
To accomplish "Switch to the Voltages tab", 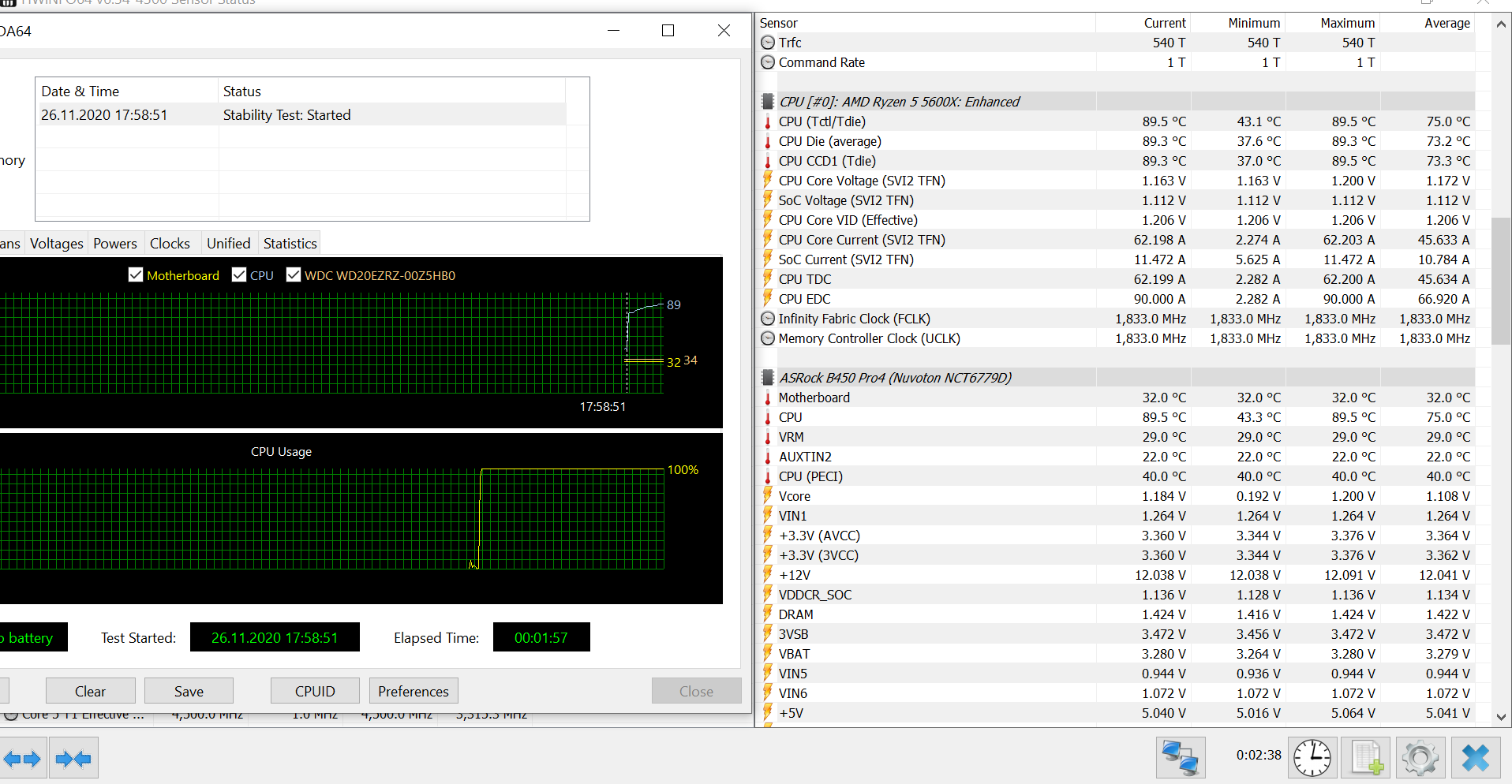I will pos(56,244).
